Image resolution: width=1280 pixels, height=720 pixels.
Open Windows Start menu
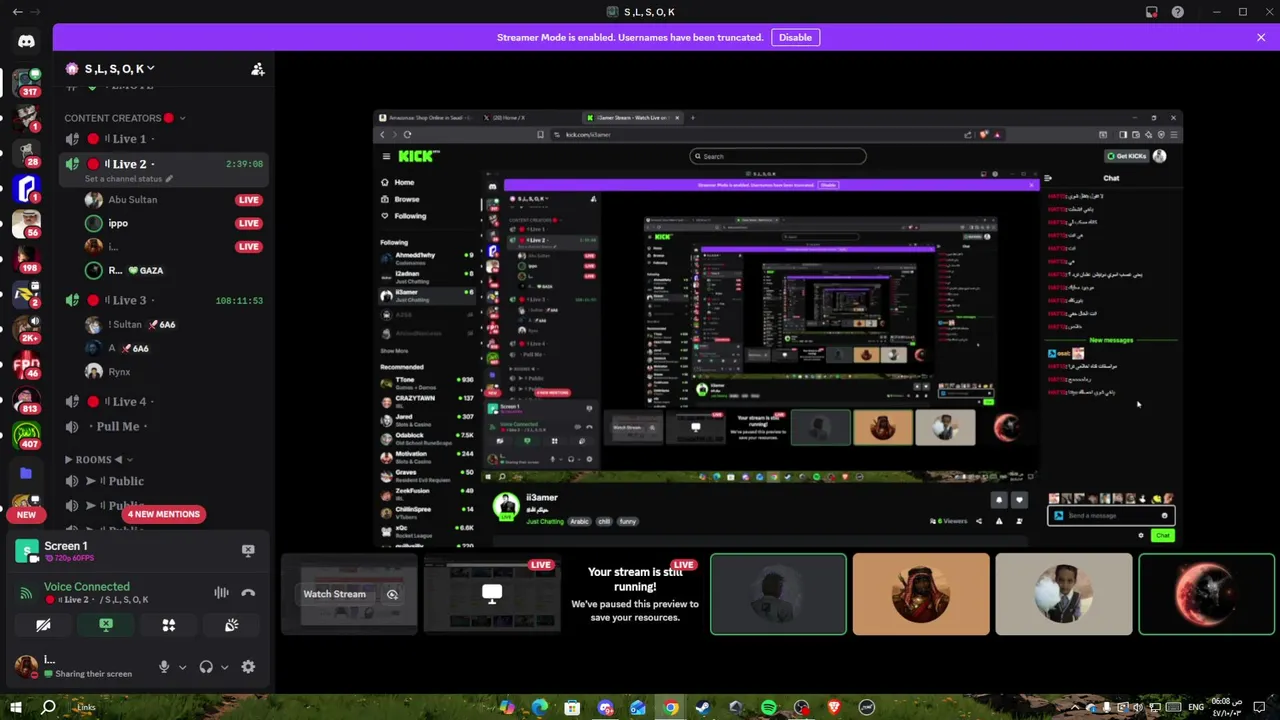(16, 707)
